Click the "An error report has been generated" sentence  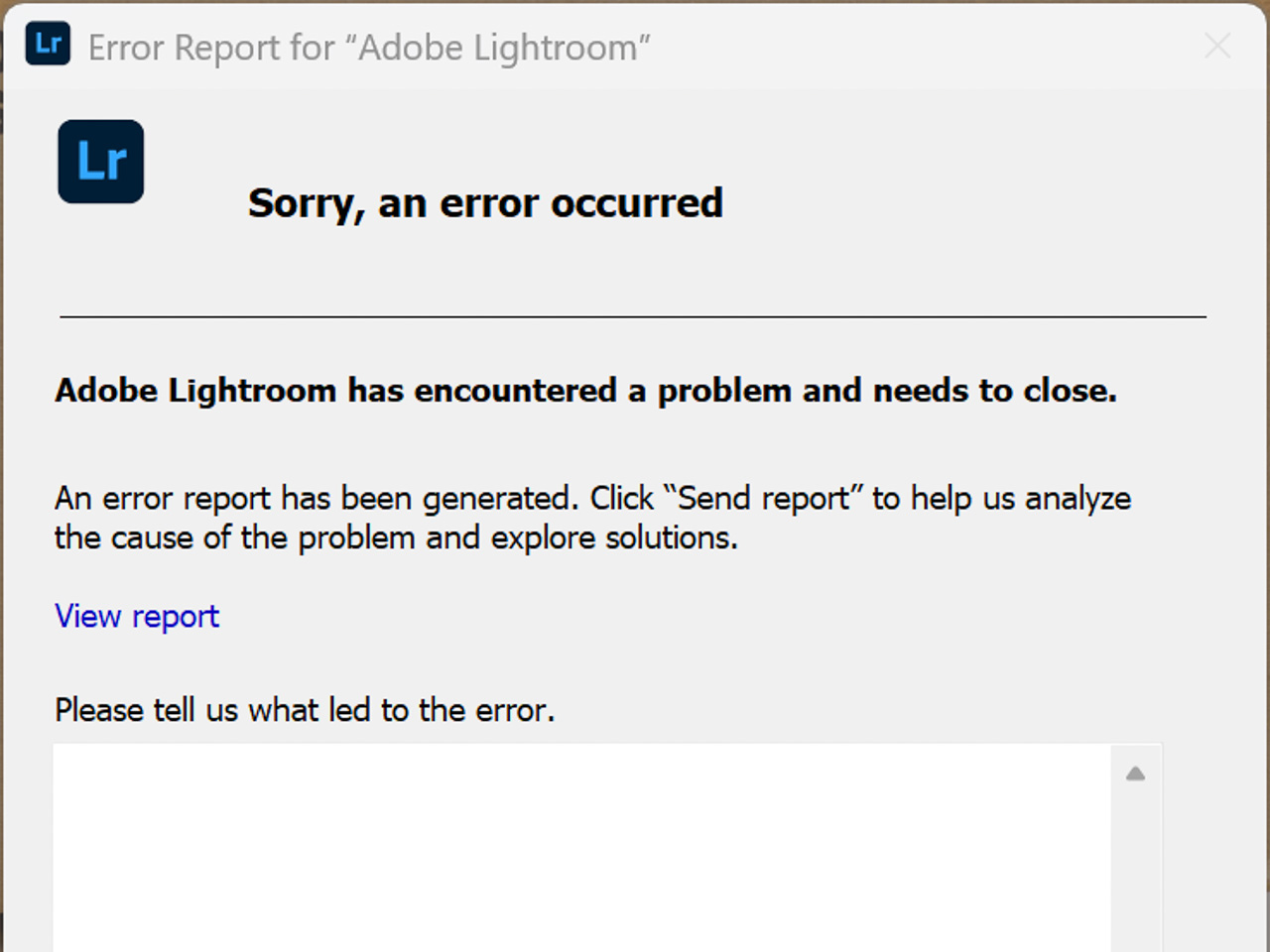(317, 498)
